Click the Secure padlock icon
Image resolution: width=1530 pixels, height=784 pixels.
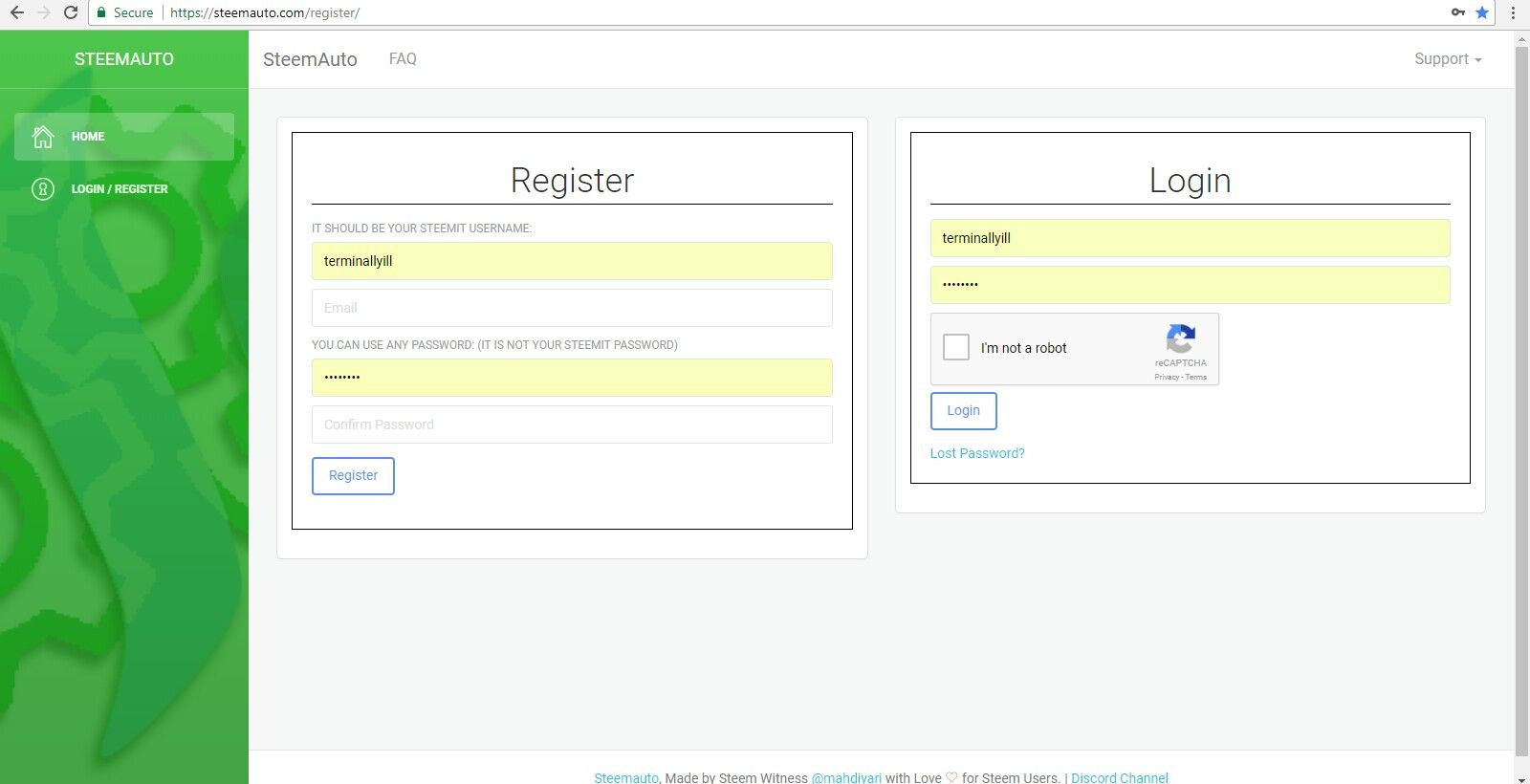(101, 12)
